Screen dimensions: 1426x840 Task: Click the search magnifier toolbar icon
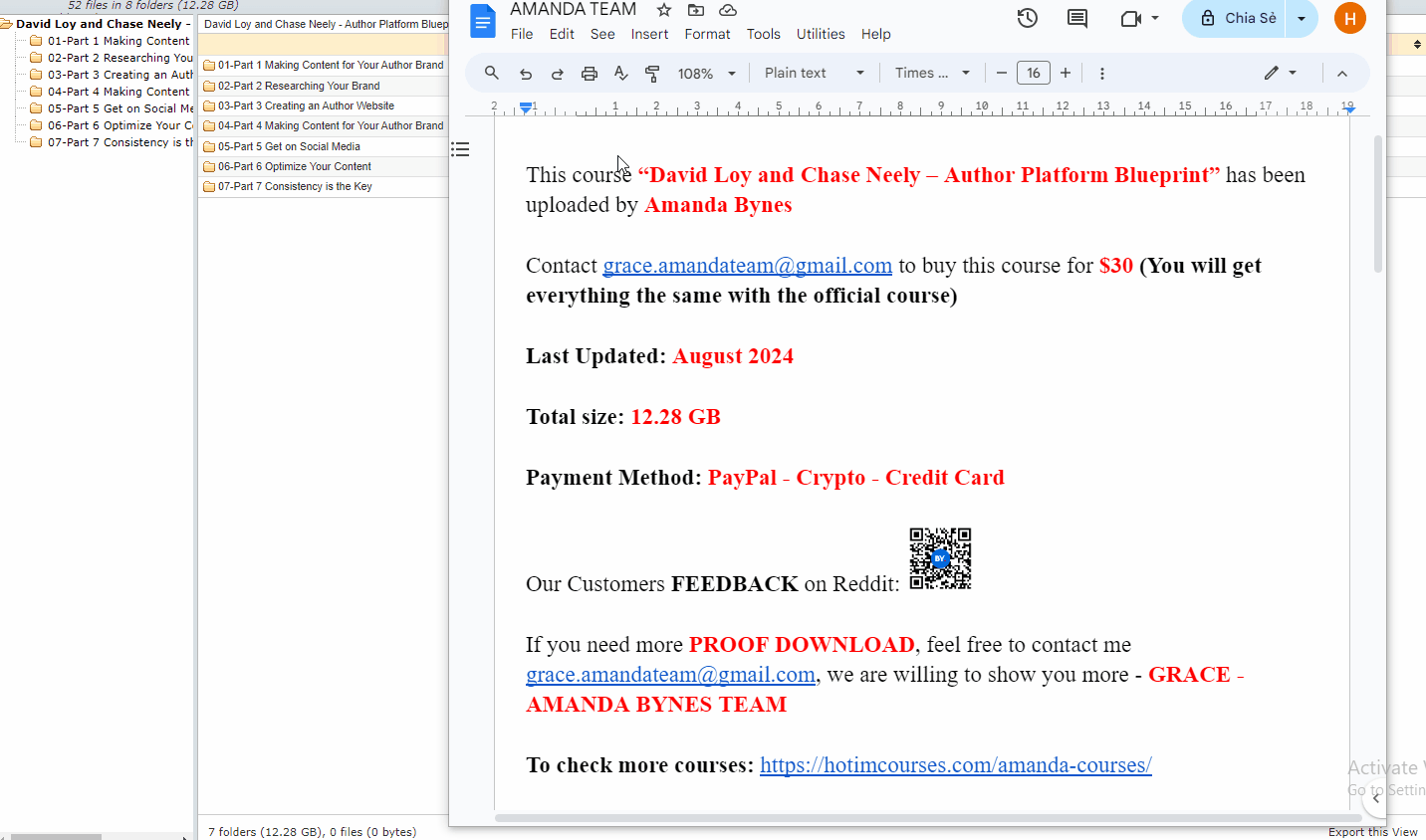[x=492, y=73]
